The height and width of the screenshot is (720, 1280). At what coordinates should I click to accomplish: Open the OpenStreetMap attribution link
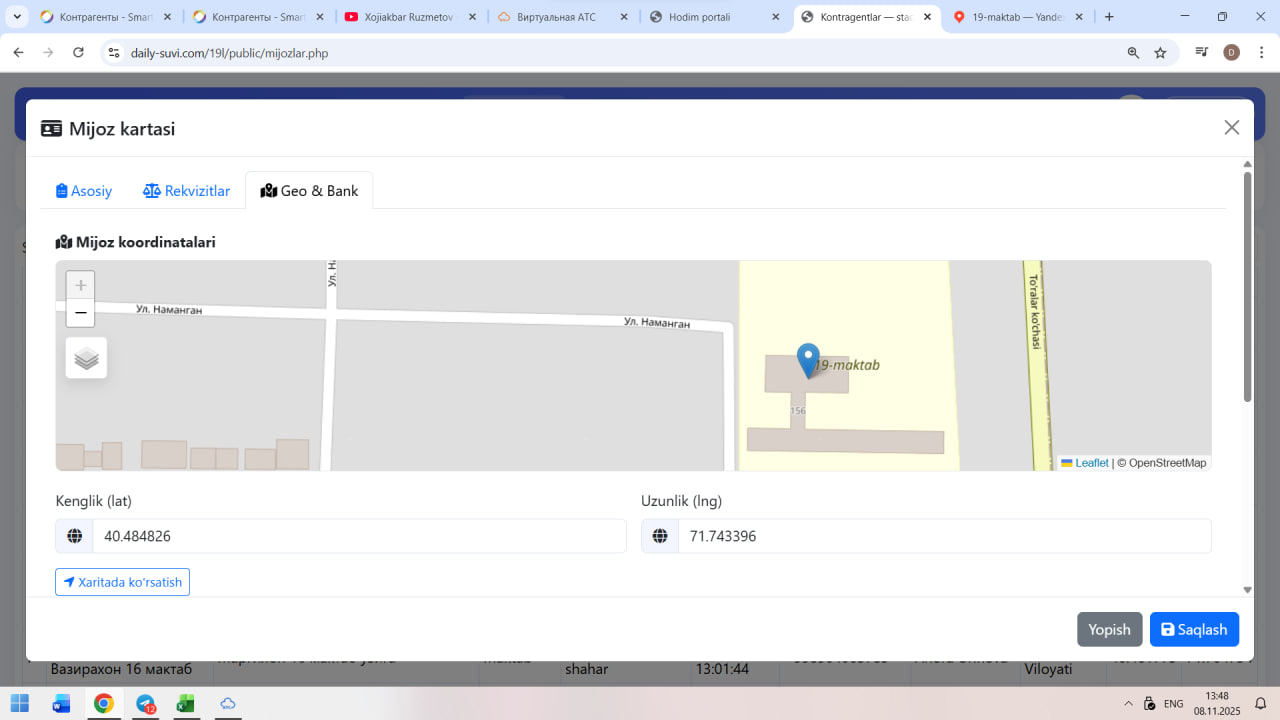tap(1167, 463)
